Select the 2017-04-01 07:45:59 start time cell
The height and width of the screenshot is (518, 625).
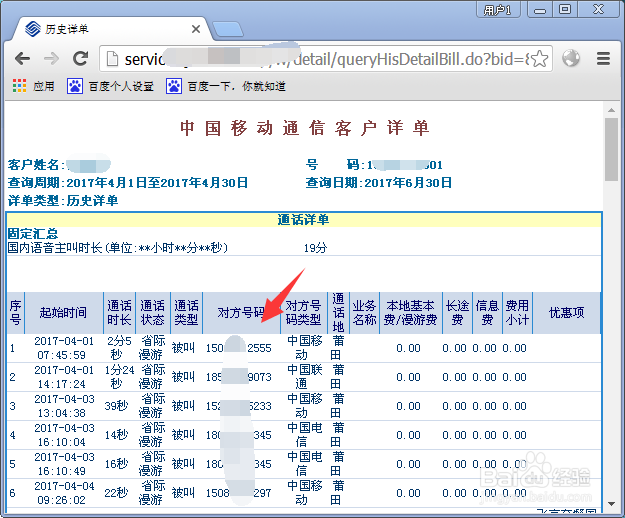(x=64, y=348)
